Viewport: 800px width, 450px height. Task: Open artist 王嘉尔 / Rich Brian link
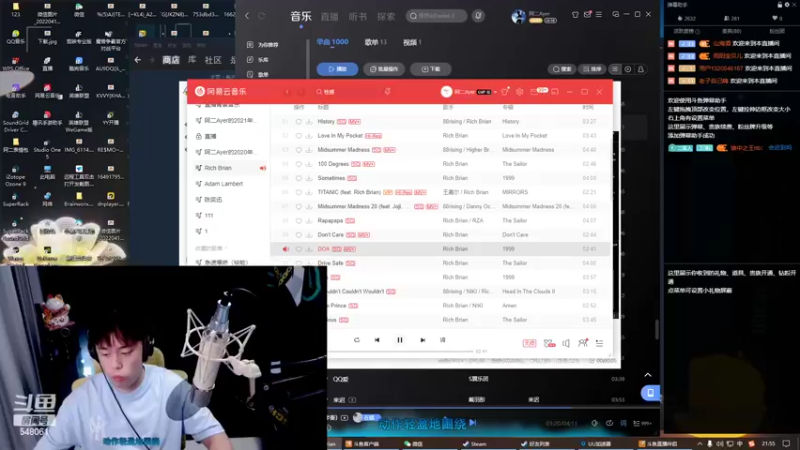(x=465, y=192)
